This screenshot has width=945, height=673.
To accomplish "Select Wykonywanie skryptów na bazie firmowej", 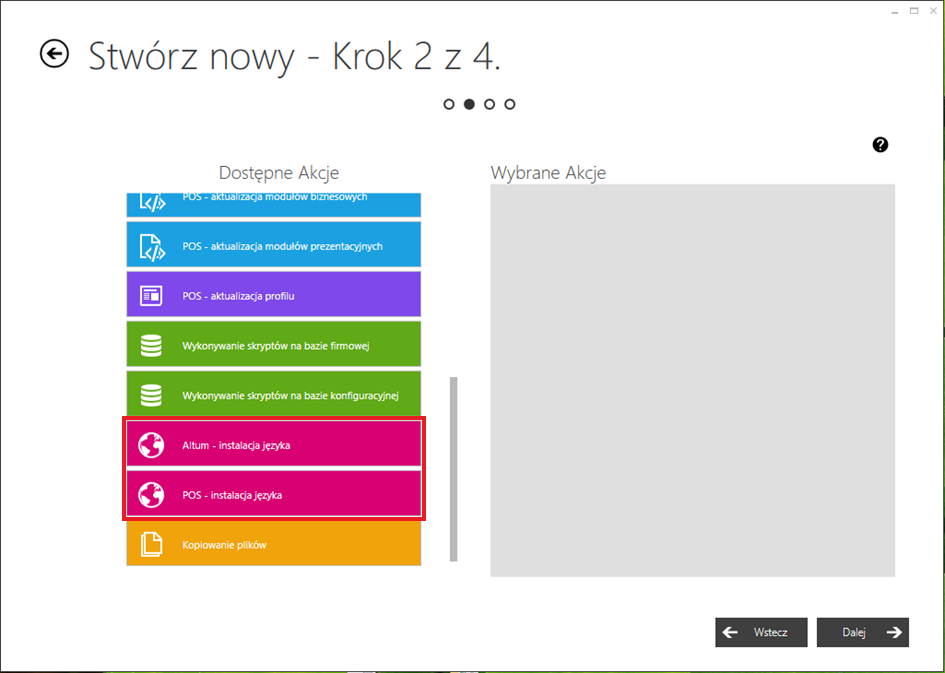I will [274, 344].
